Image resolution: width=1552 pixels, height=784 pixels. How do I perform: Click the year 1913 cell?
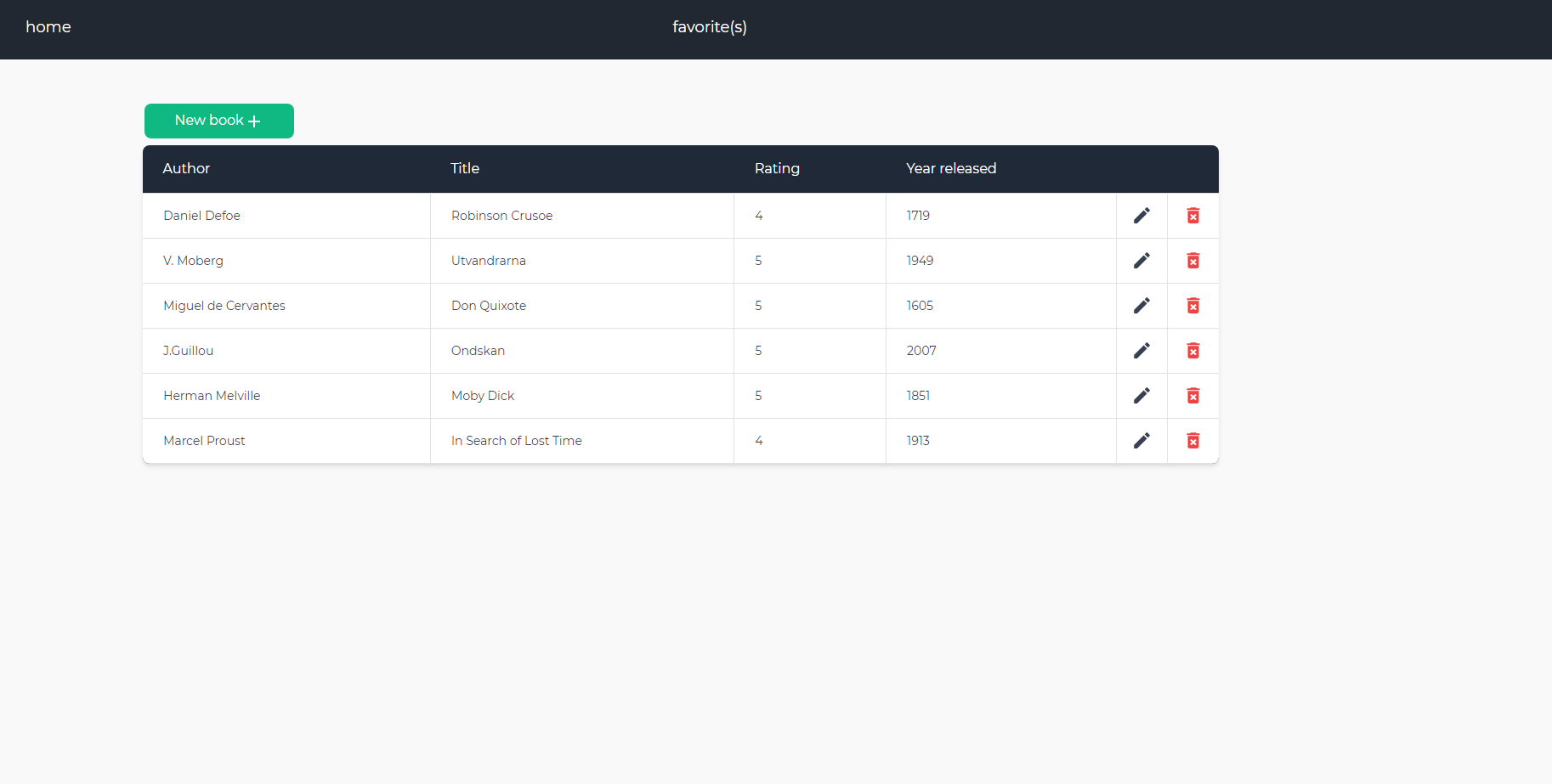coord(1001,441)
